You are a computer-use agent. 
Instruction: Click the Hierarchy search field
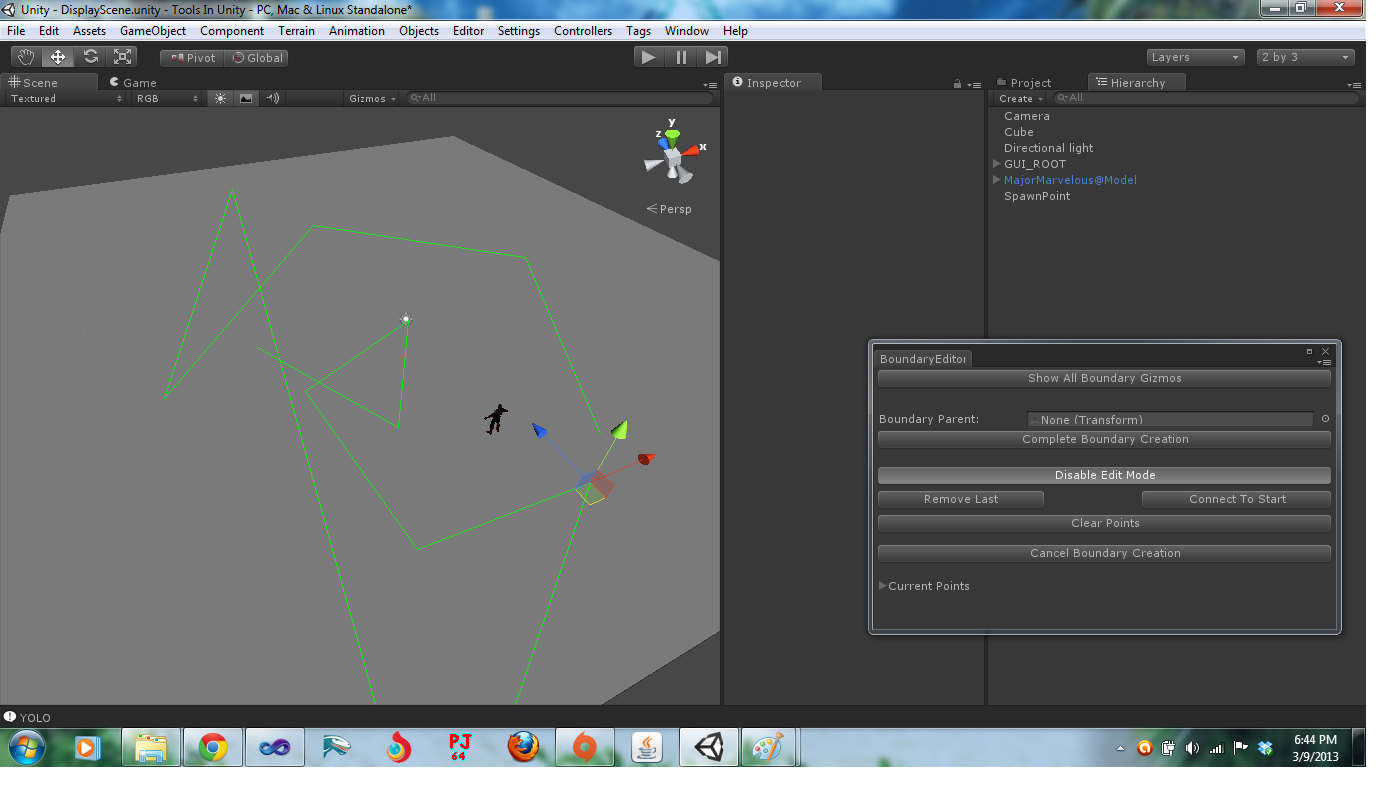point(1205,98)
